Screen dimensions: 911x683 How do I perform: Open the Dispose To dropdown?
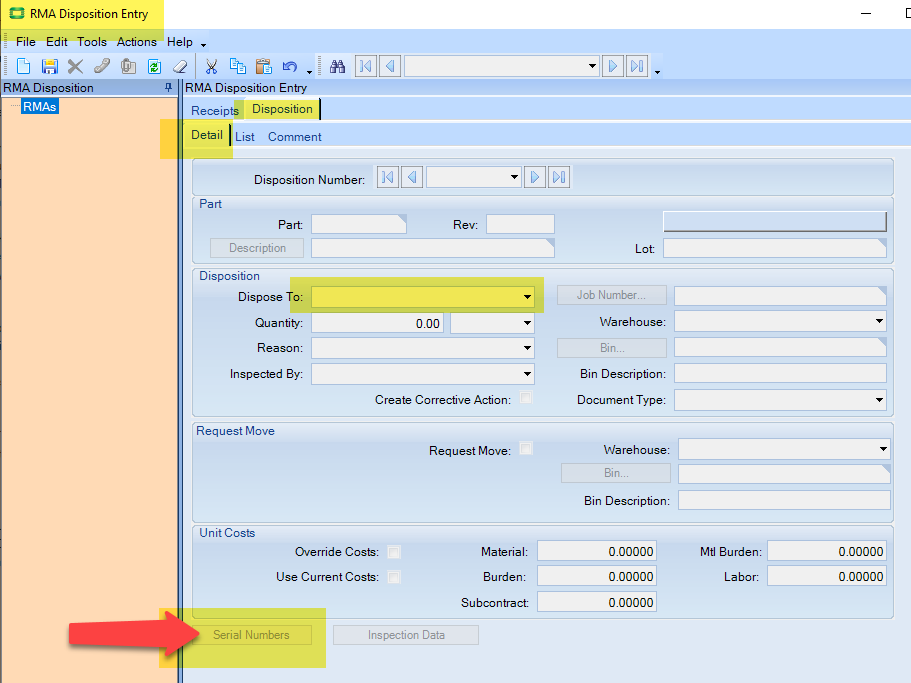[527, 296]
